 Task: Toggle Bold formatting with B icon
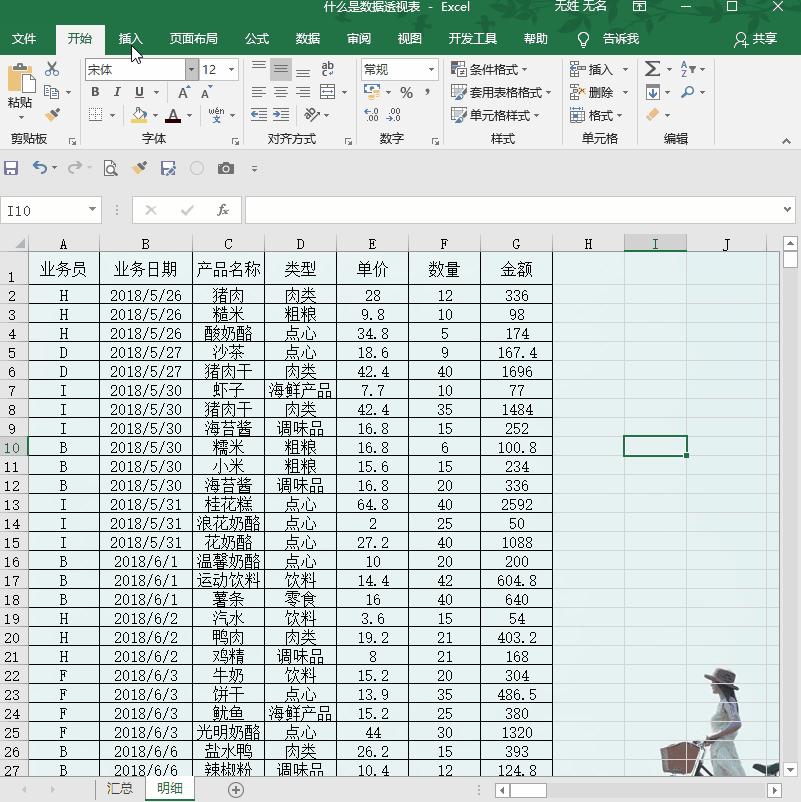click(x=96, y=92)
